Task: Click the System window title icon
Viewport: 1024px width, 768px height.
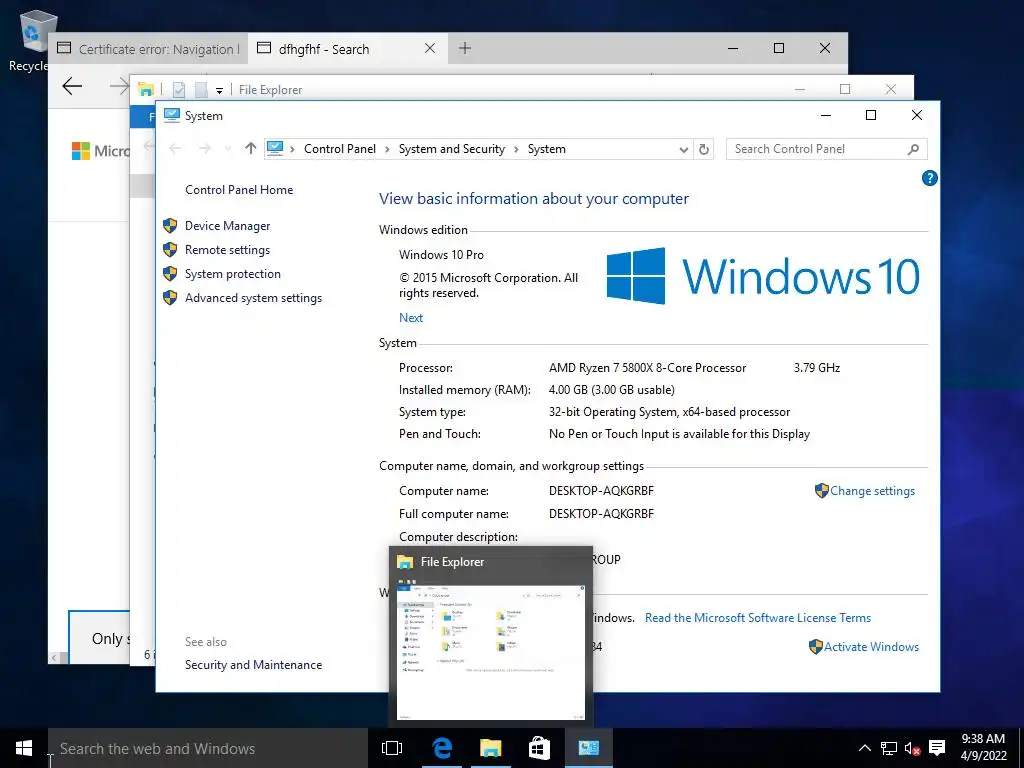Action: [x=172, y=116]
